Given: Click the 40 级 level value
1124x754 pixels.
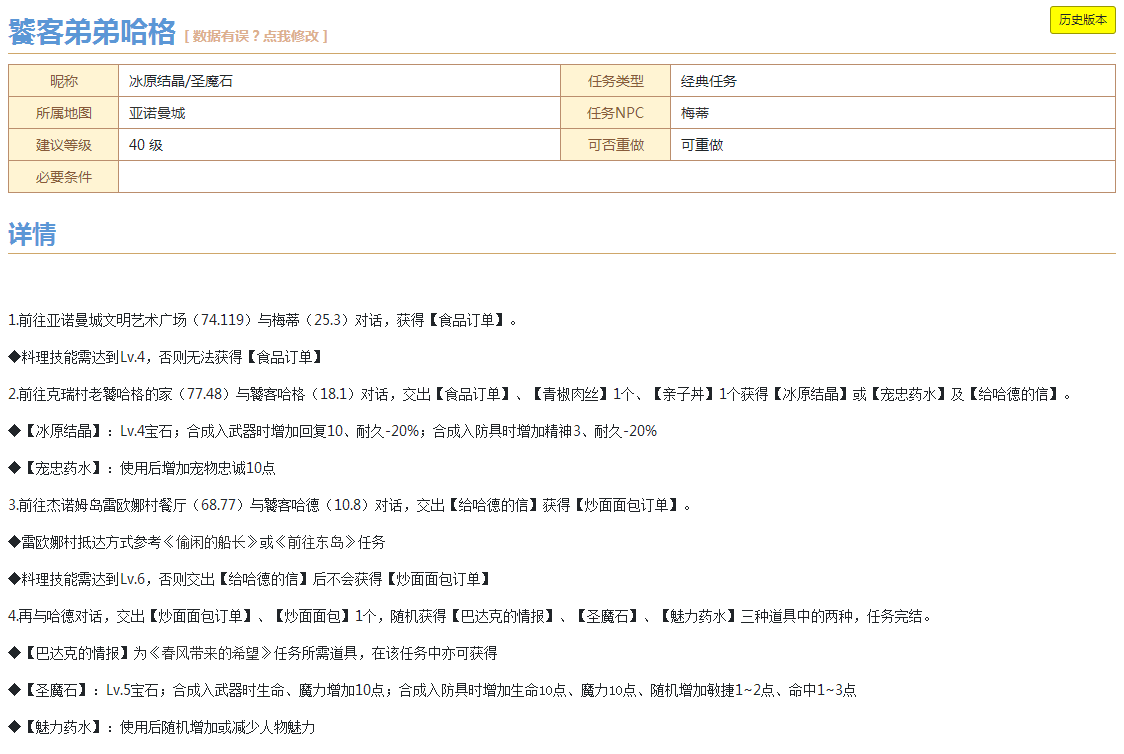Looking at the screenshot, I should coord(146,145).
